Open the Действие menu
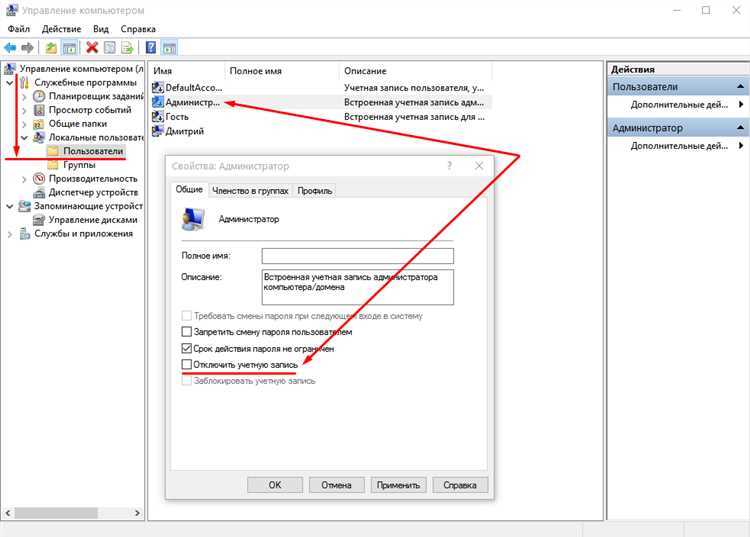This screenshot has width=750, height=537. [x=61, y=29]
